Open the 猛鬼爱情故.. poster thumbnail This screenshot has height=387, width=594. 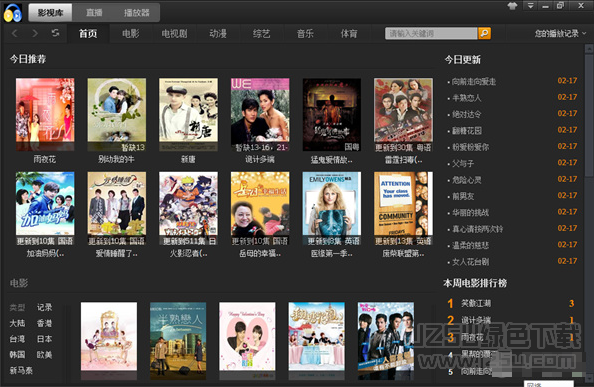tap(332, 114)
